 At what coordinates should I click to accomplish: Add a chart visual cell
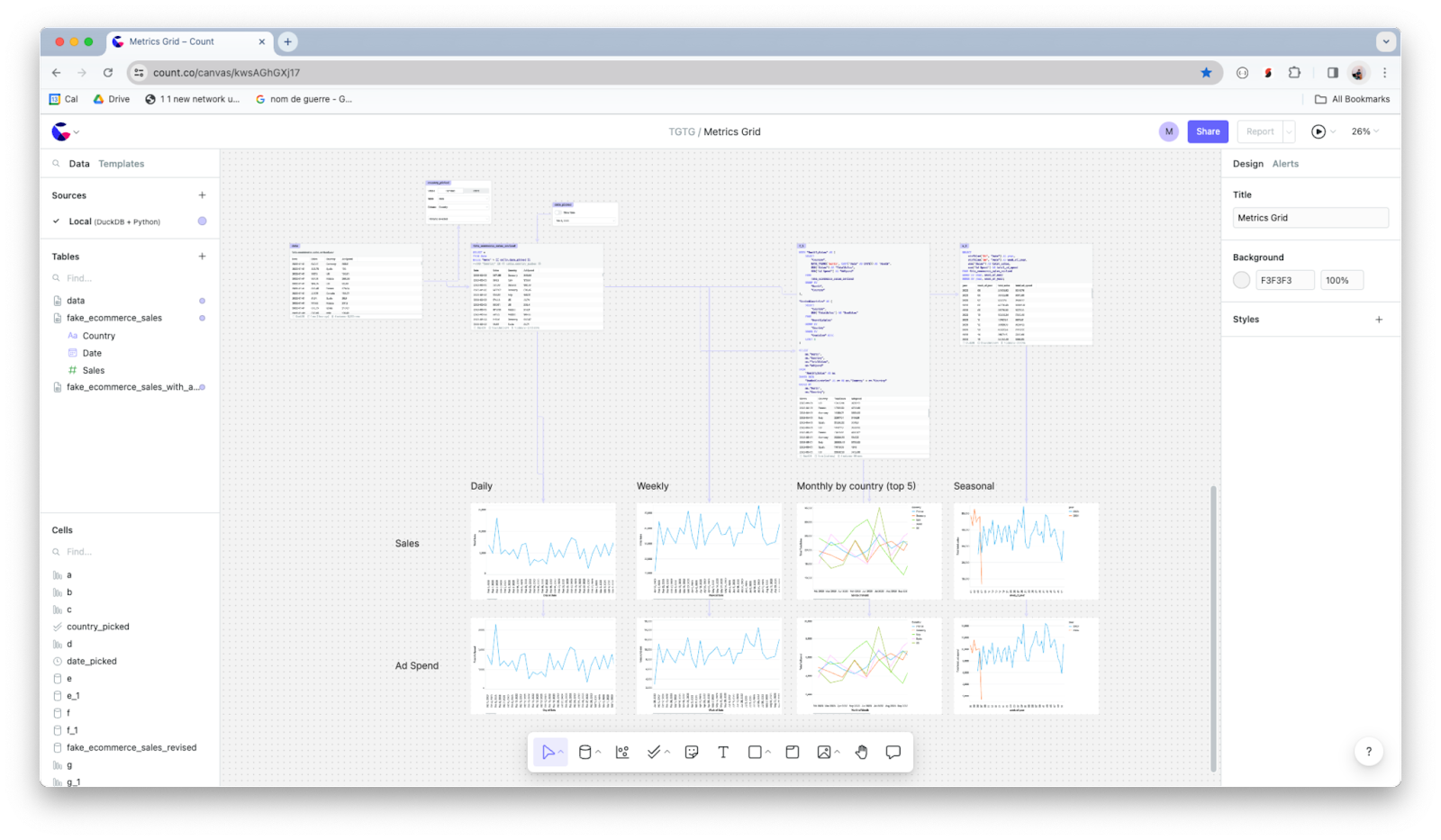(x=622, y=753)
